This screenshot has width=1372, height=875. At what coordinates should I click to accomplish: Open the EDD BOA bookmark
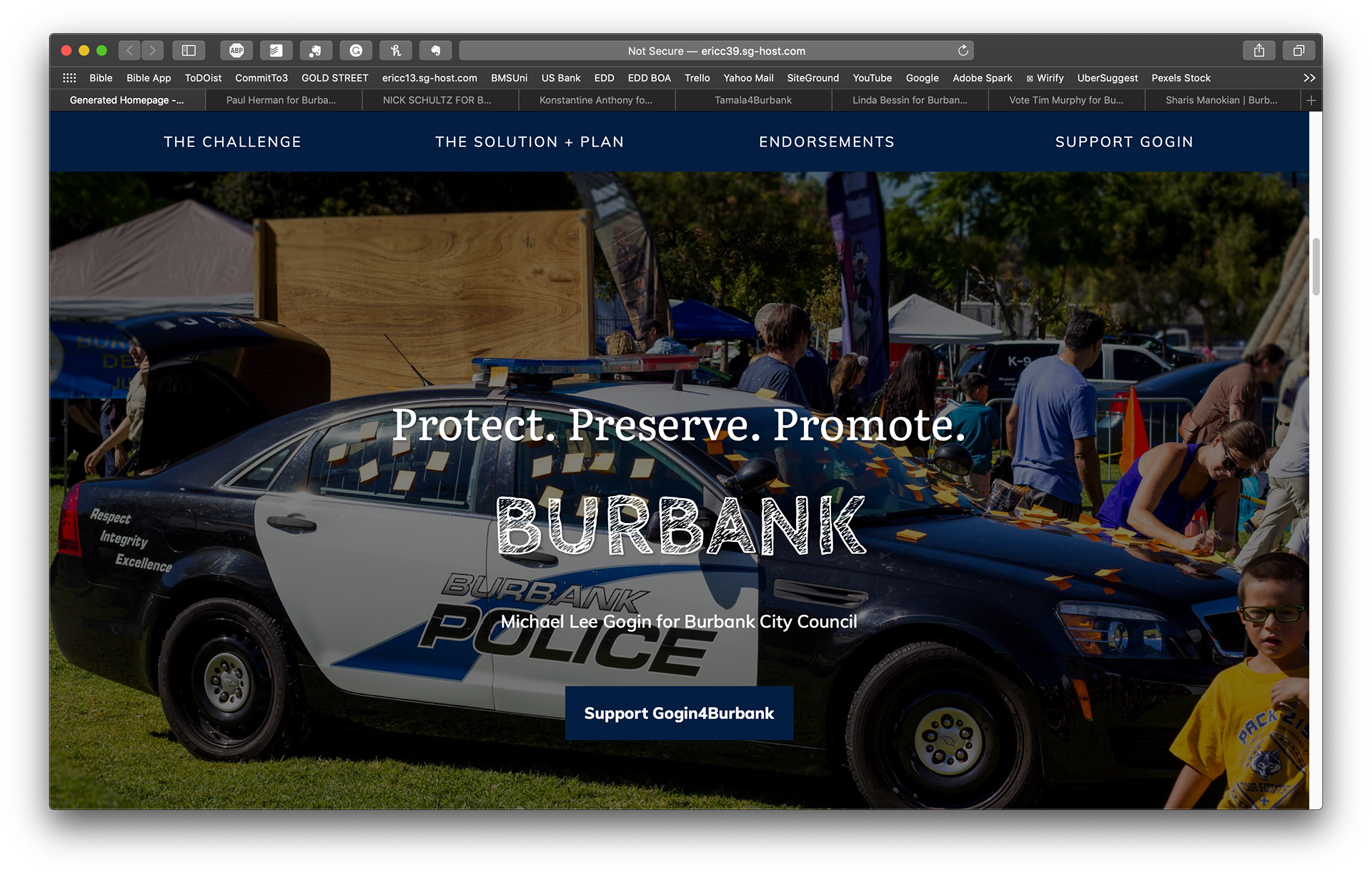(x=649, y=78)
